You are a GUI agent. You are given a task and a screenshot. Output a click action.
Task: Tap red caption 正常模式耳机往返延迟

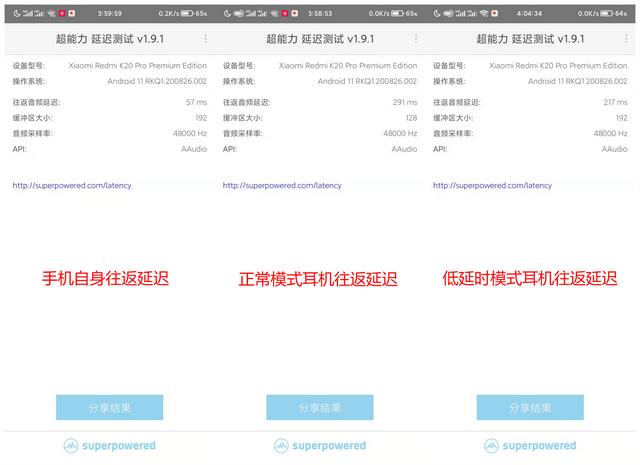tap(318, 279)
